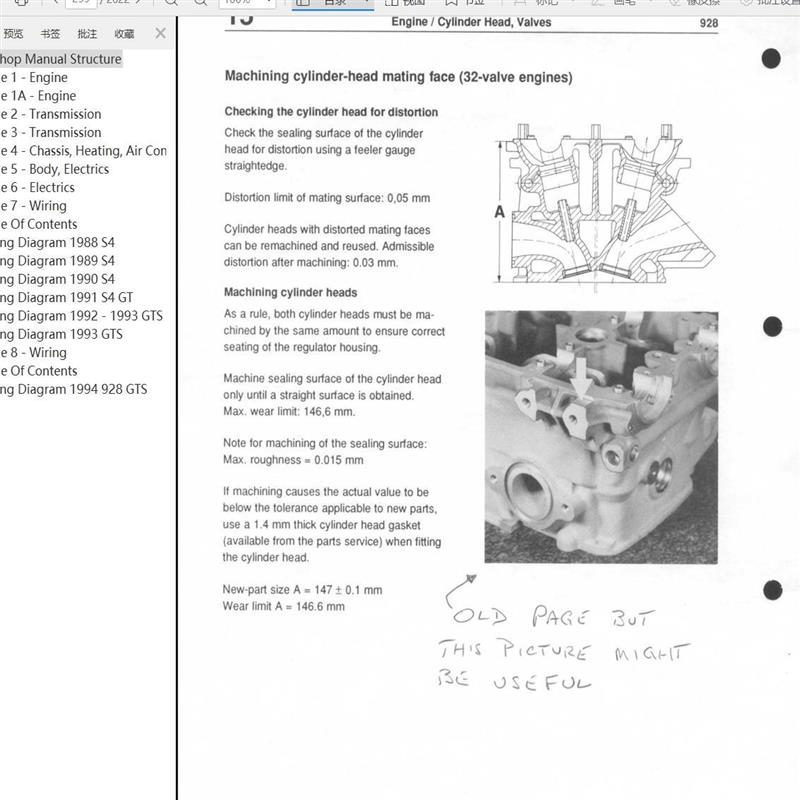
Task: Open the '8 - Wiring' bookmark
Action: [x=34, y=353]
